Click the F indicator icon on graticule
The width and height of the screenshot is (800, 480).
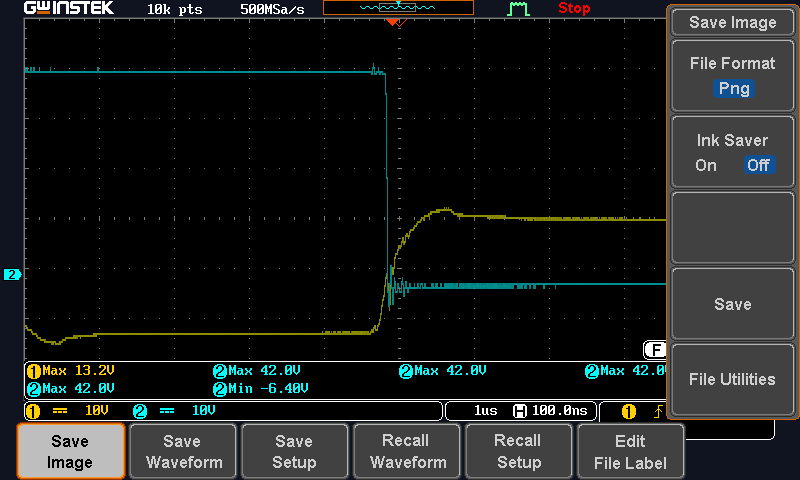point(655,349)
